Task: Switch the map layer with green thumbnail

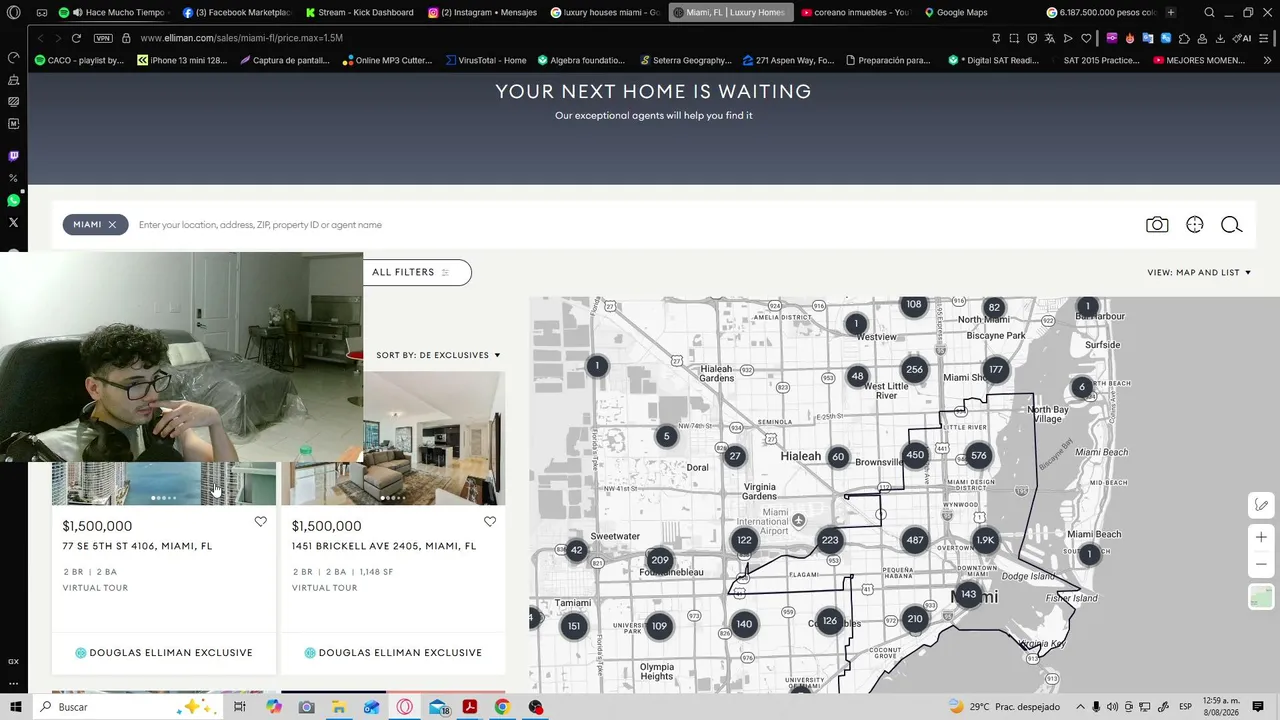Action: click(1261, 597)
